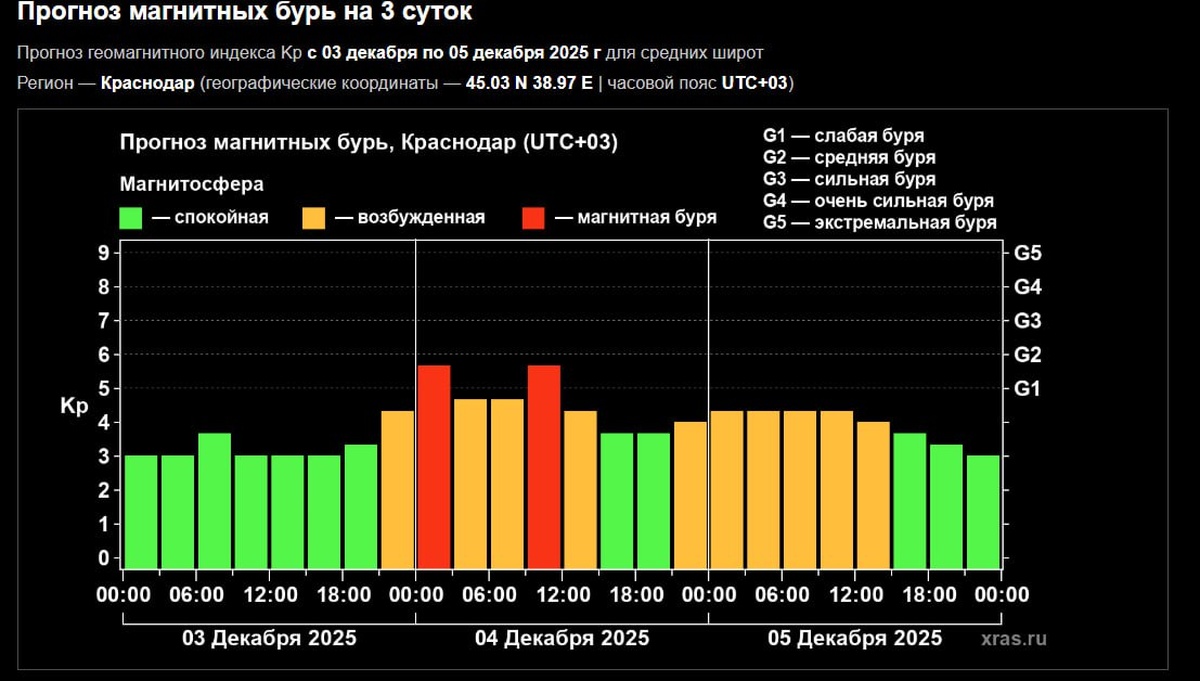Select the '04 Декабря 2025' date label
The width and height of the screenshot is (1200, 681).
(562, 638)
